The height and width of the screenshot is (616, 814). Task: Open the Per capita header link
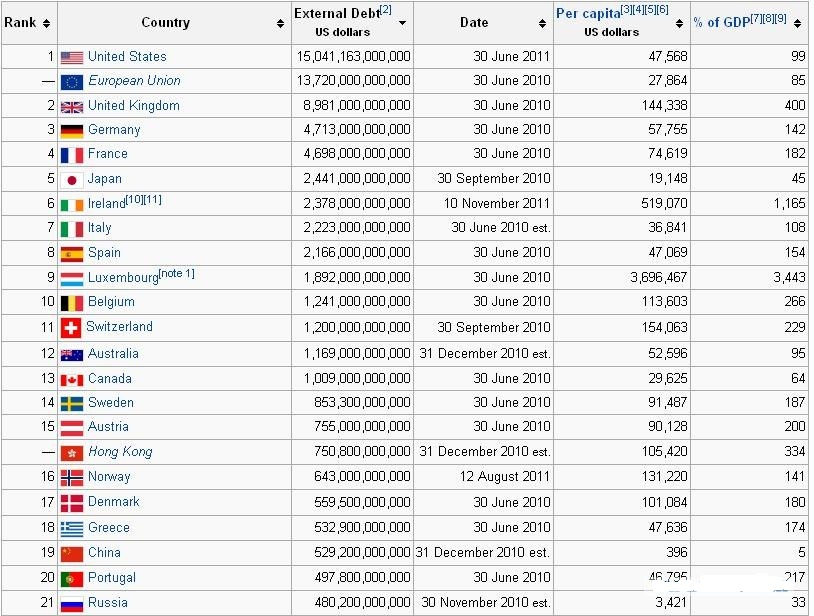click(588, 13)
